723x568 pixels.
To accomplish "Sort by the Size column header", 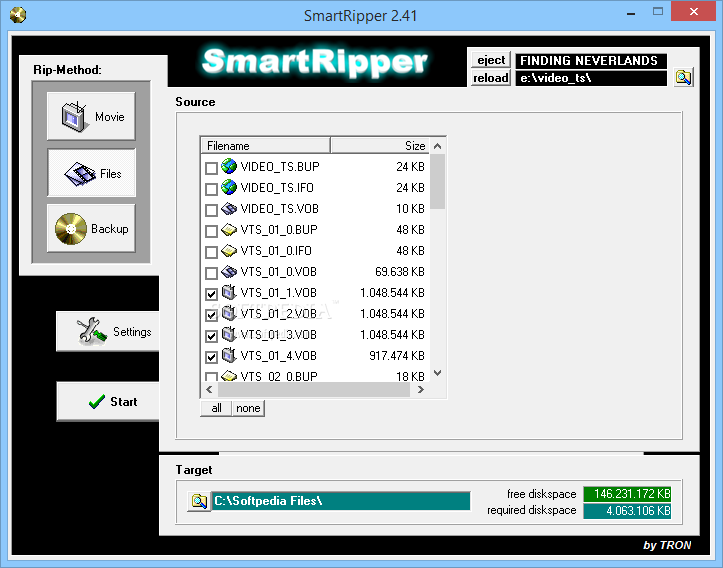I will coord(380,146).
